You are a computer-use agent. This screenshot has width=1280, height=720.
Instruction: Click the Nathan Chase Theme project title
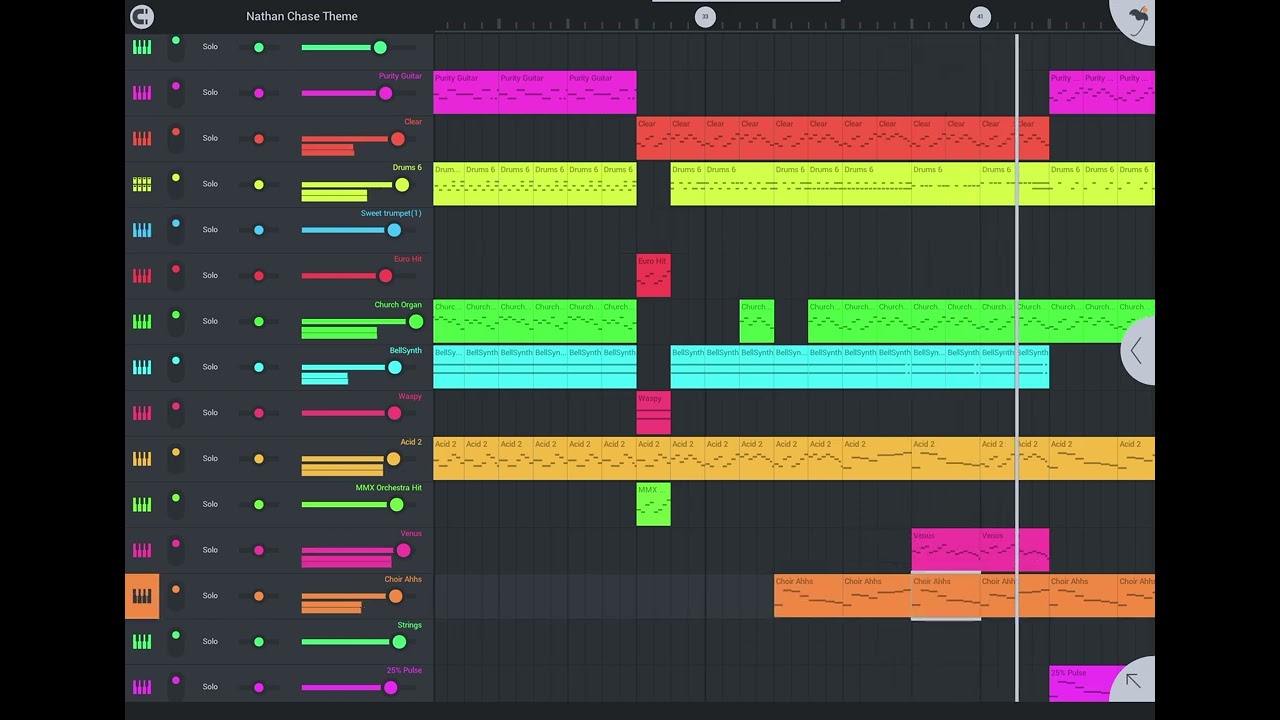[302, 16]
